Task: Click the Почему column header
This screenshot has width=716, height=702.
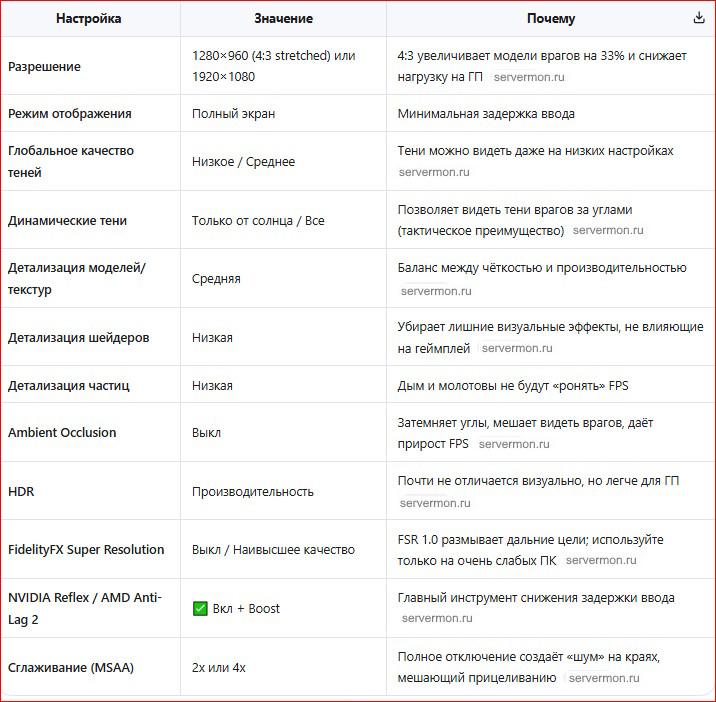Action: pos(551,18)
